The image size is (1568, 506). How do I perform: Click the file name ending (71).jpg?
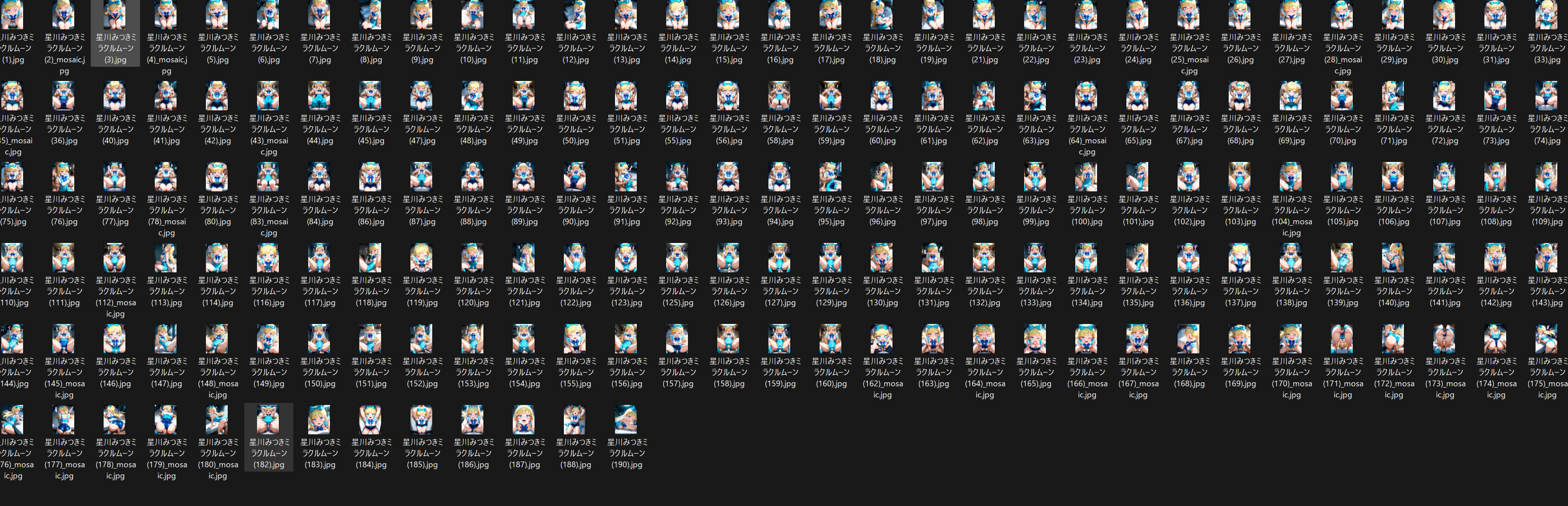1393,130
